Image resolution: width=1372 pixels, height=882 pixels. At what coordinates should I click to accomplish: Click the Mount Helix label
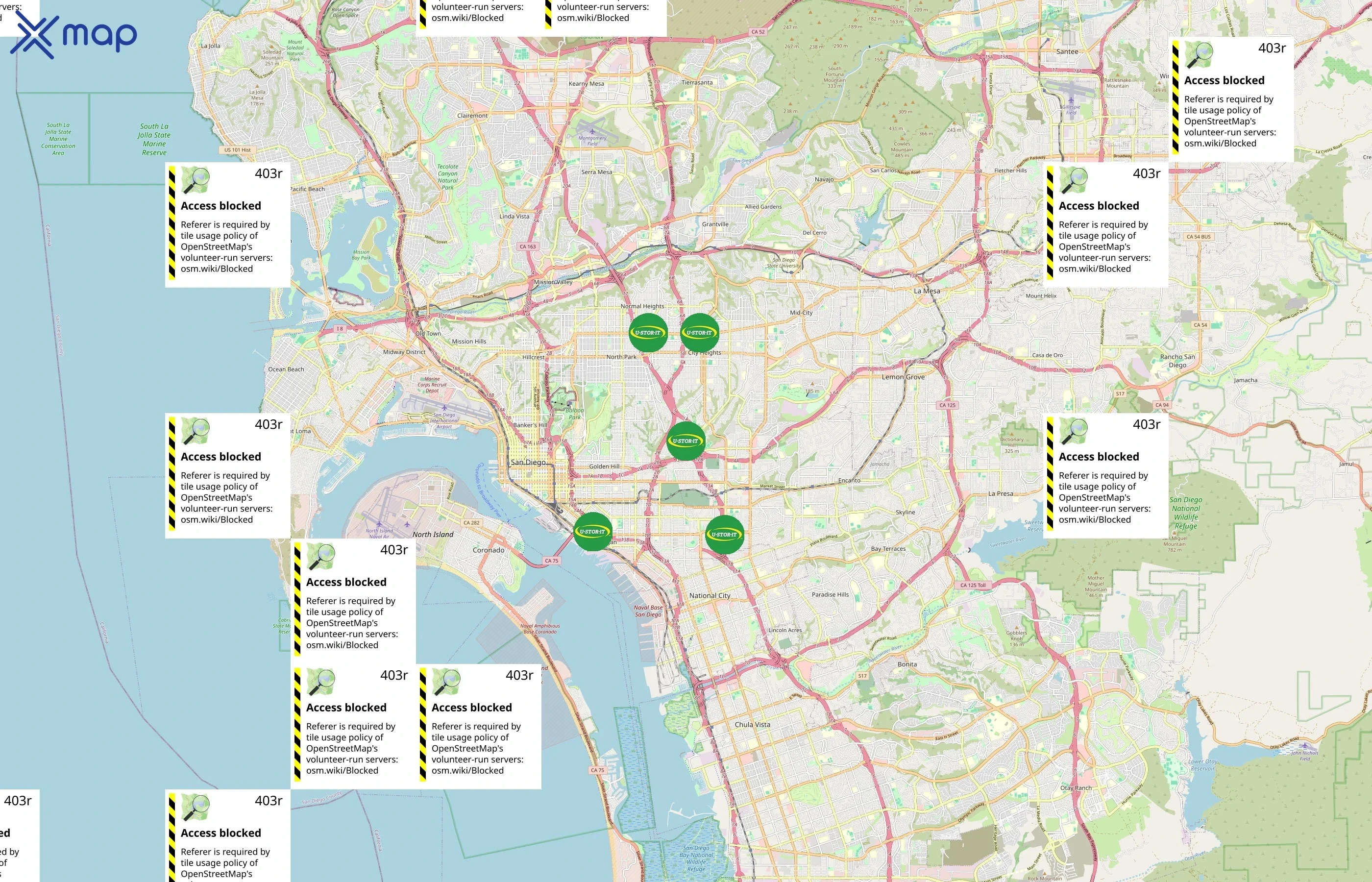click(1041, 296)
